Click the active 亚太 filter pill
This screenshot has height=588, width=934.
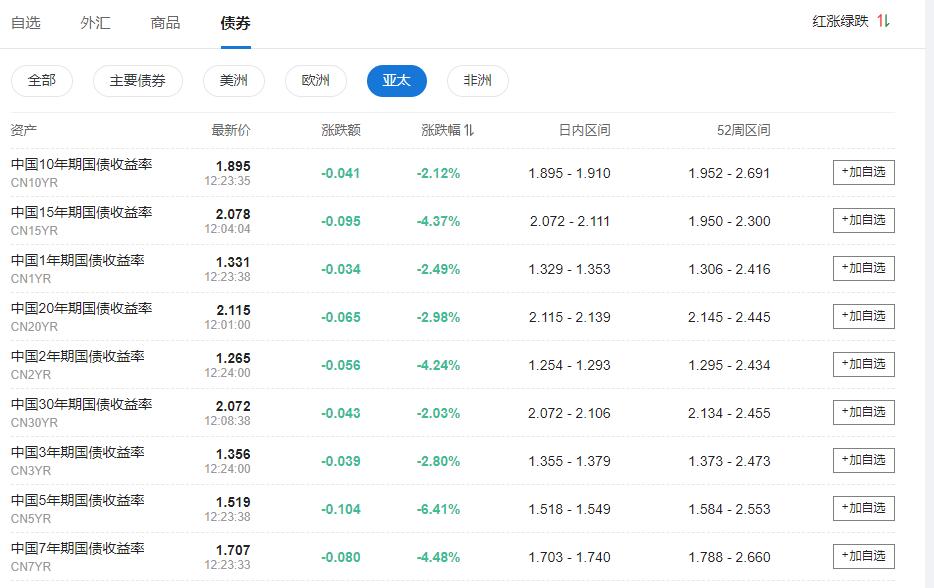coord(396,81)
